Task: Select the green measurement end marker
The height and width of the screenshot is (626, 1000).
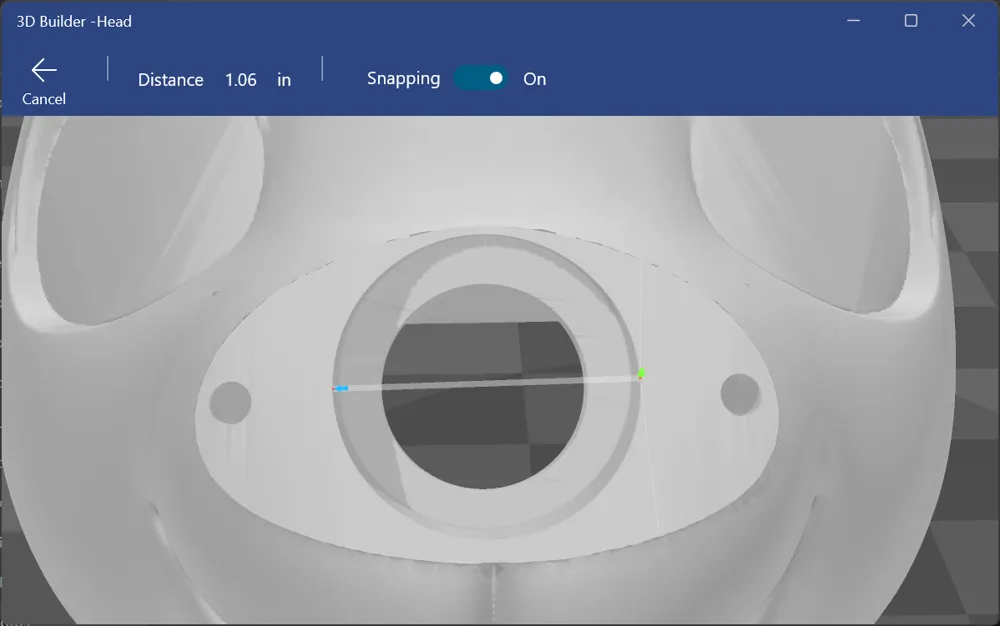Action: tap(641, 373)
